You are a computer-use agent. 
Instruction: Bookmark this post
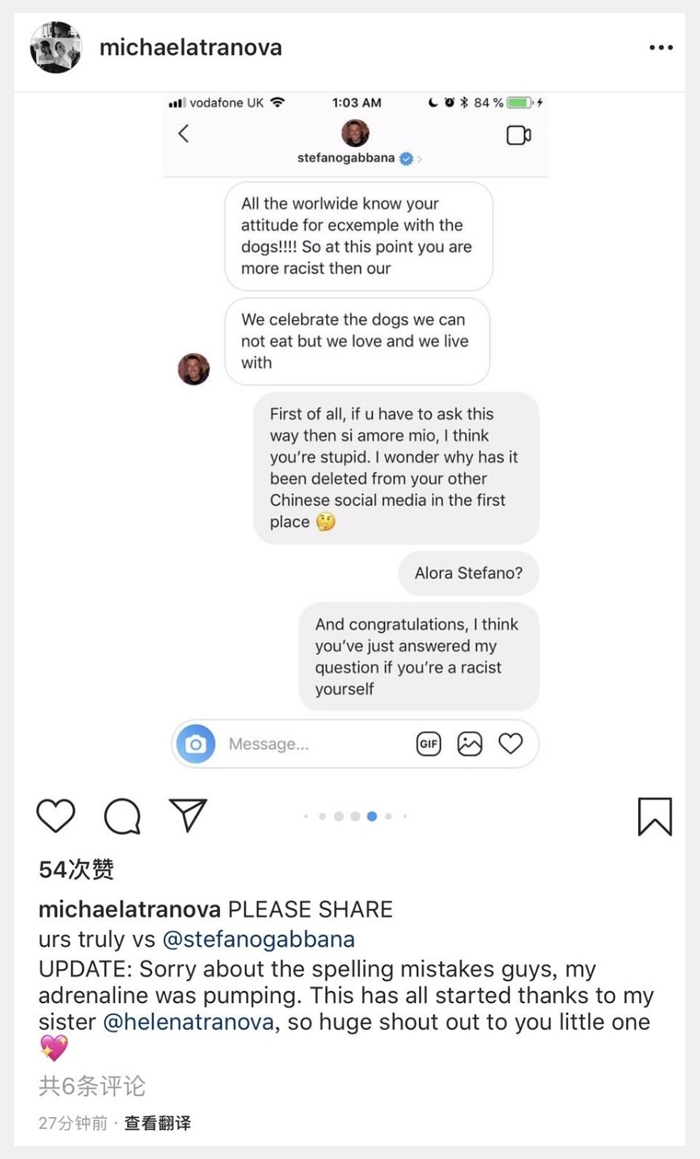point(655,816)
